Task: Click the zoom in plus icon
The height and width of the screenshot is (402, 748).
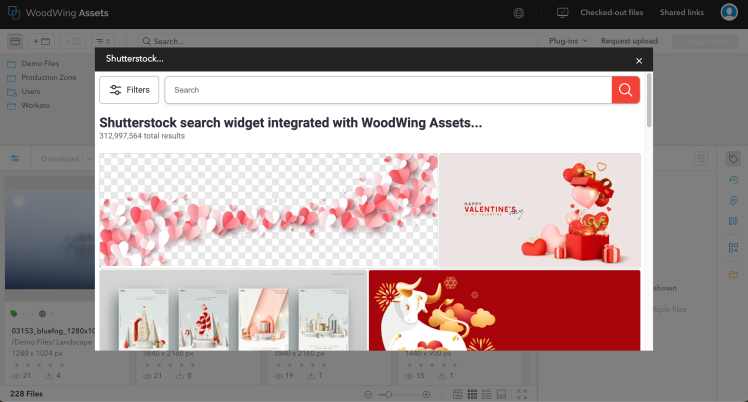Action: pyautogui.click(x=426, y=394)
